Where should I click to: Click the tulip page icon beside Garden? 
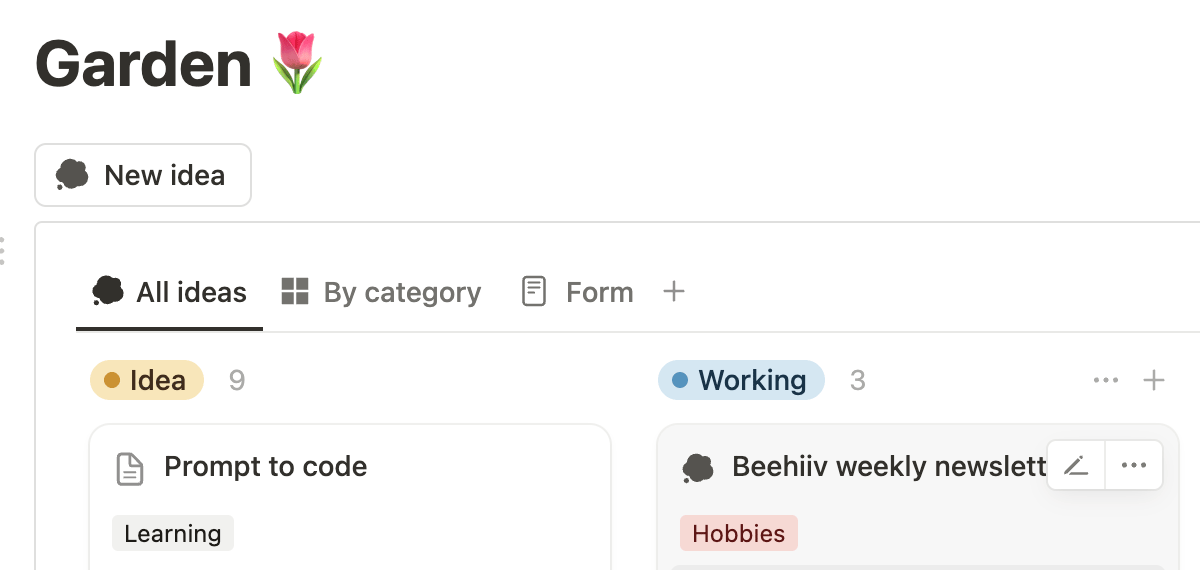pos(298,62)
